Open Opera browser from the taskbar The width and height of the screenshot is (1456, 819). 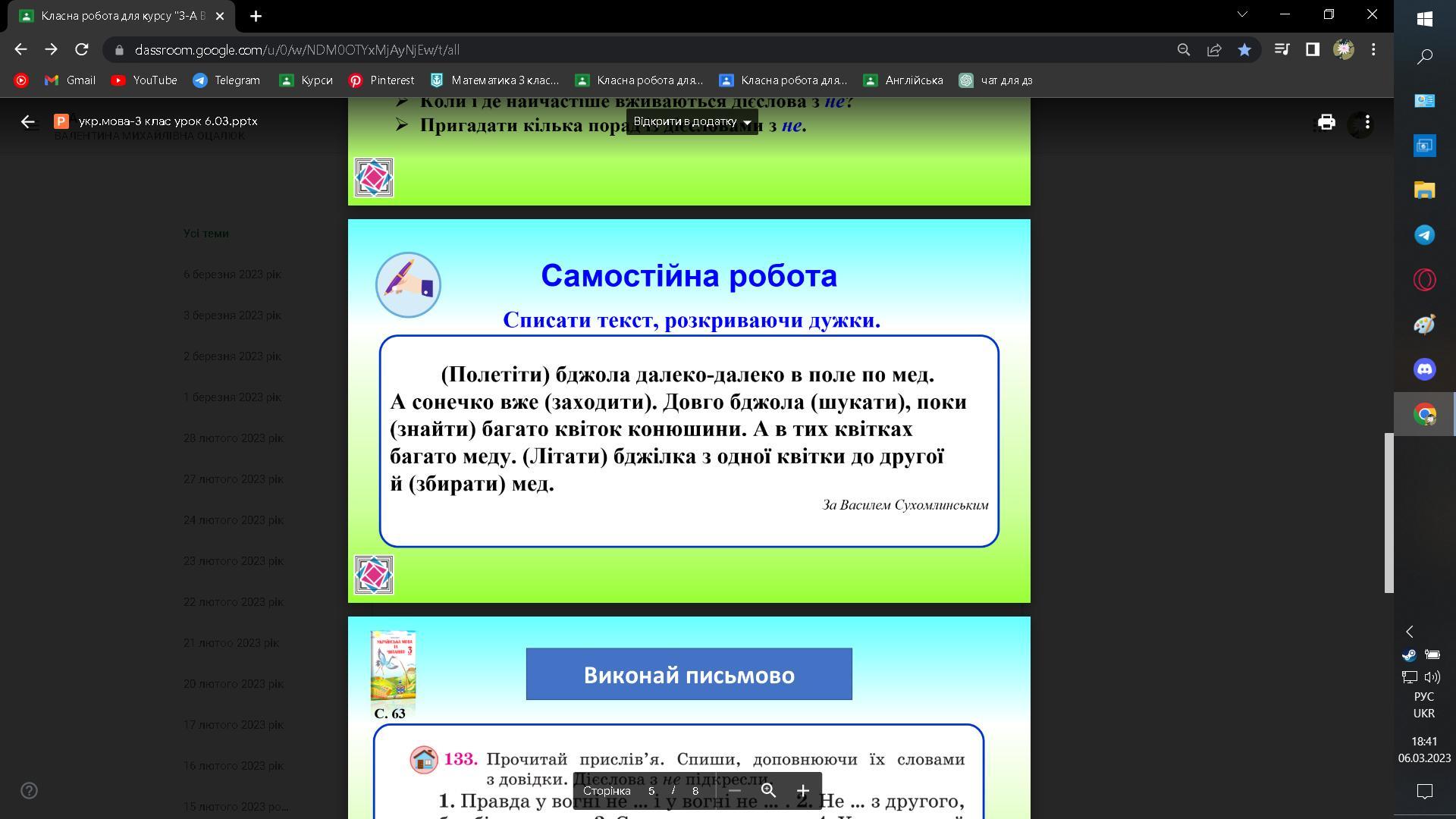(x=1424, y=280)
